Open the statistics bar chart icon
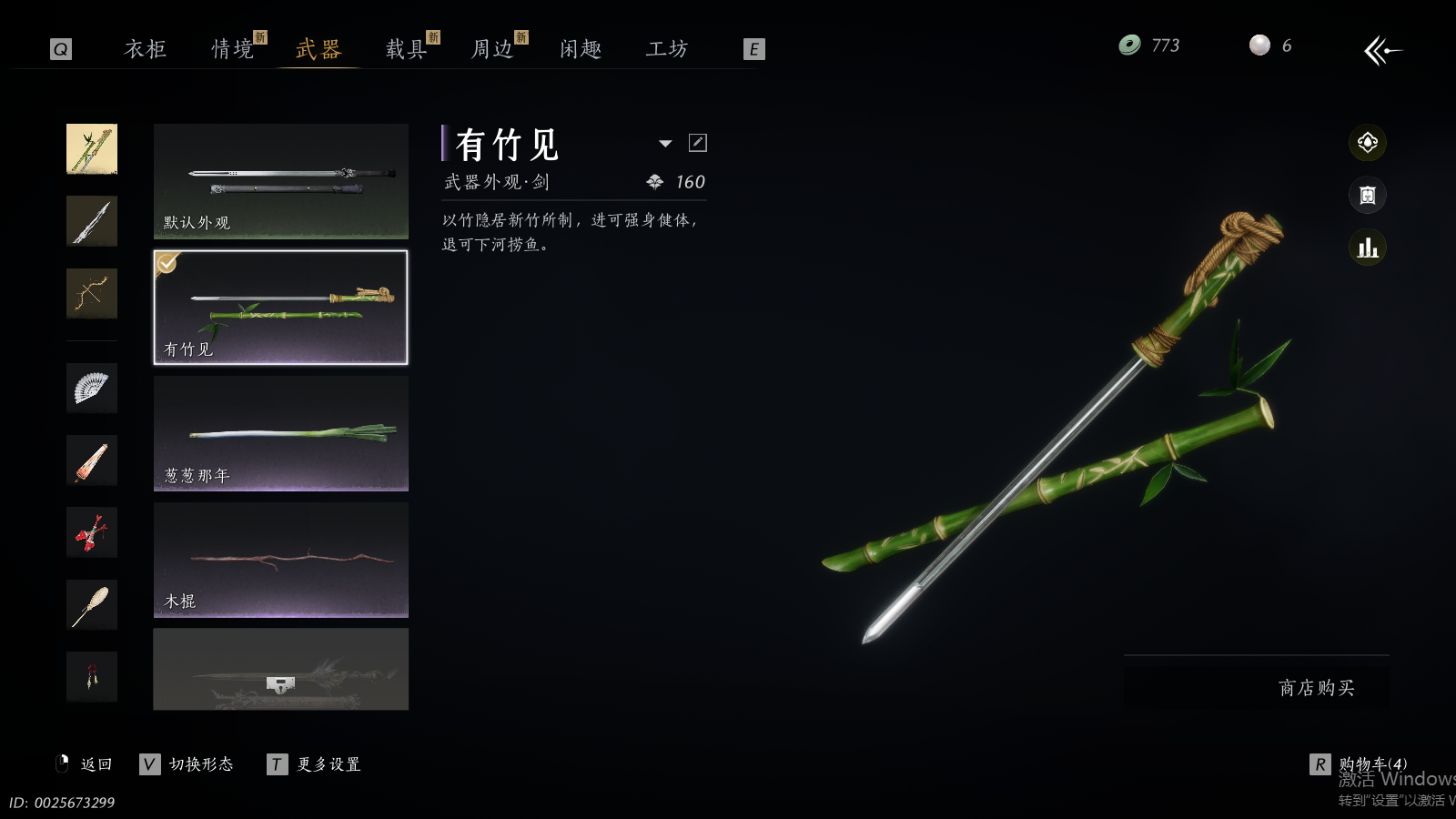Image resolution: width=1456 pixels, height=819 pixels. (1367, 248)
